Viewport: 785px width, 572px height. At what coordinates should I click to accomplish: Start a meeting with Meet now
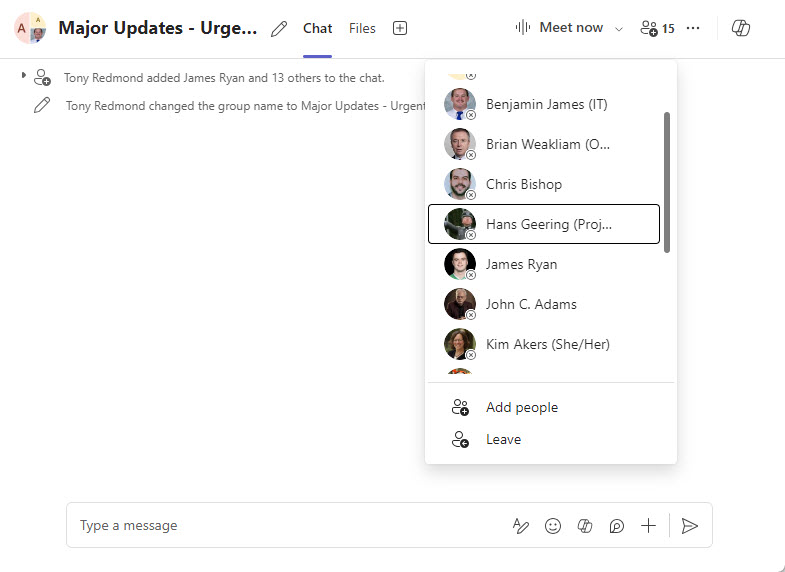pyautogui.click(x=559, y=28)
